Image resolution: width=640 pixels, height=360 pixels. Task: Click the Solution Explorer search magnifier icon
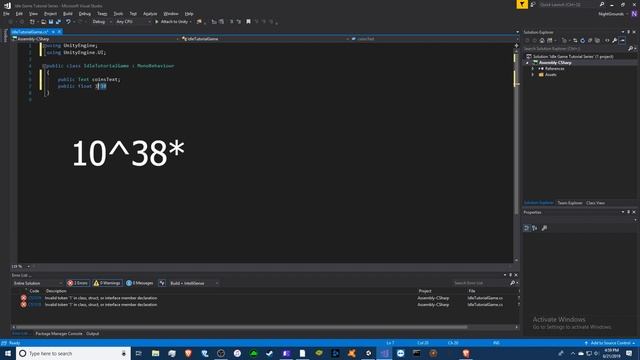coord(631,49)
